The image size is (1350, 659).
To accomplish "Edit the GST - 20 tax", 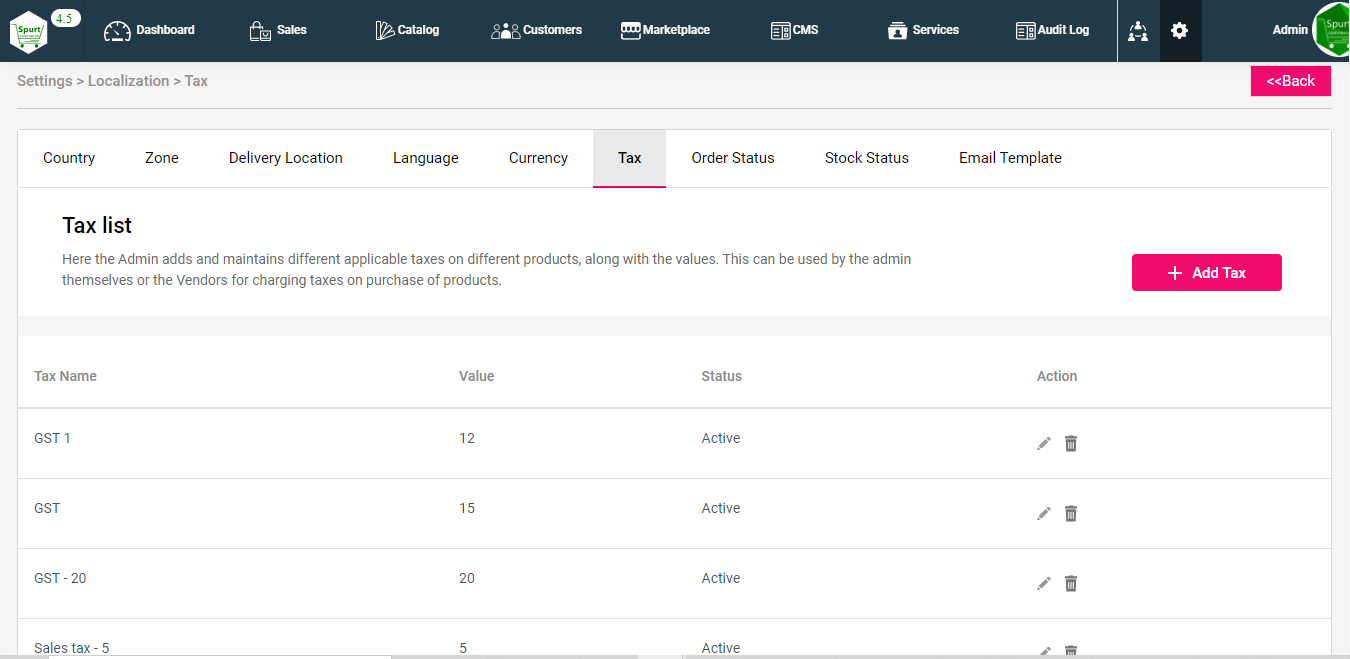I will pos(1044,583).
